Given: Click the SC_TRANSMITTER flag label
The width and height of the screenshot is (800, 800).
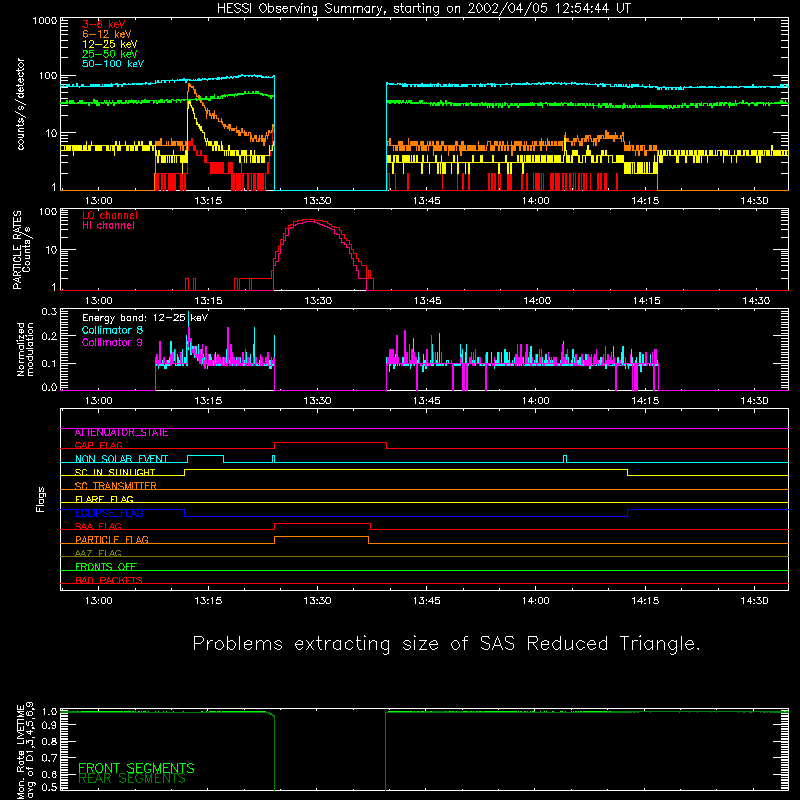Looking at the screenshot, I should [115, 486].
